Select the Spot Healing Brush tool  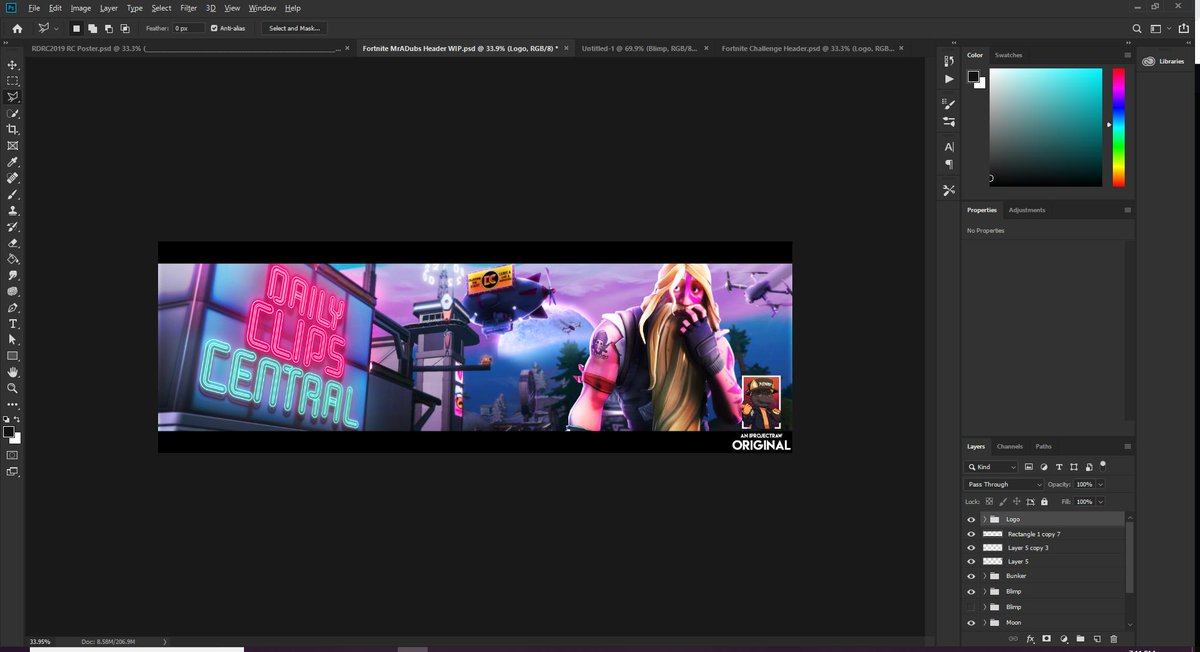pyautogui.click(x=13, y=178)
